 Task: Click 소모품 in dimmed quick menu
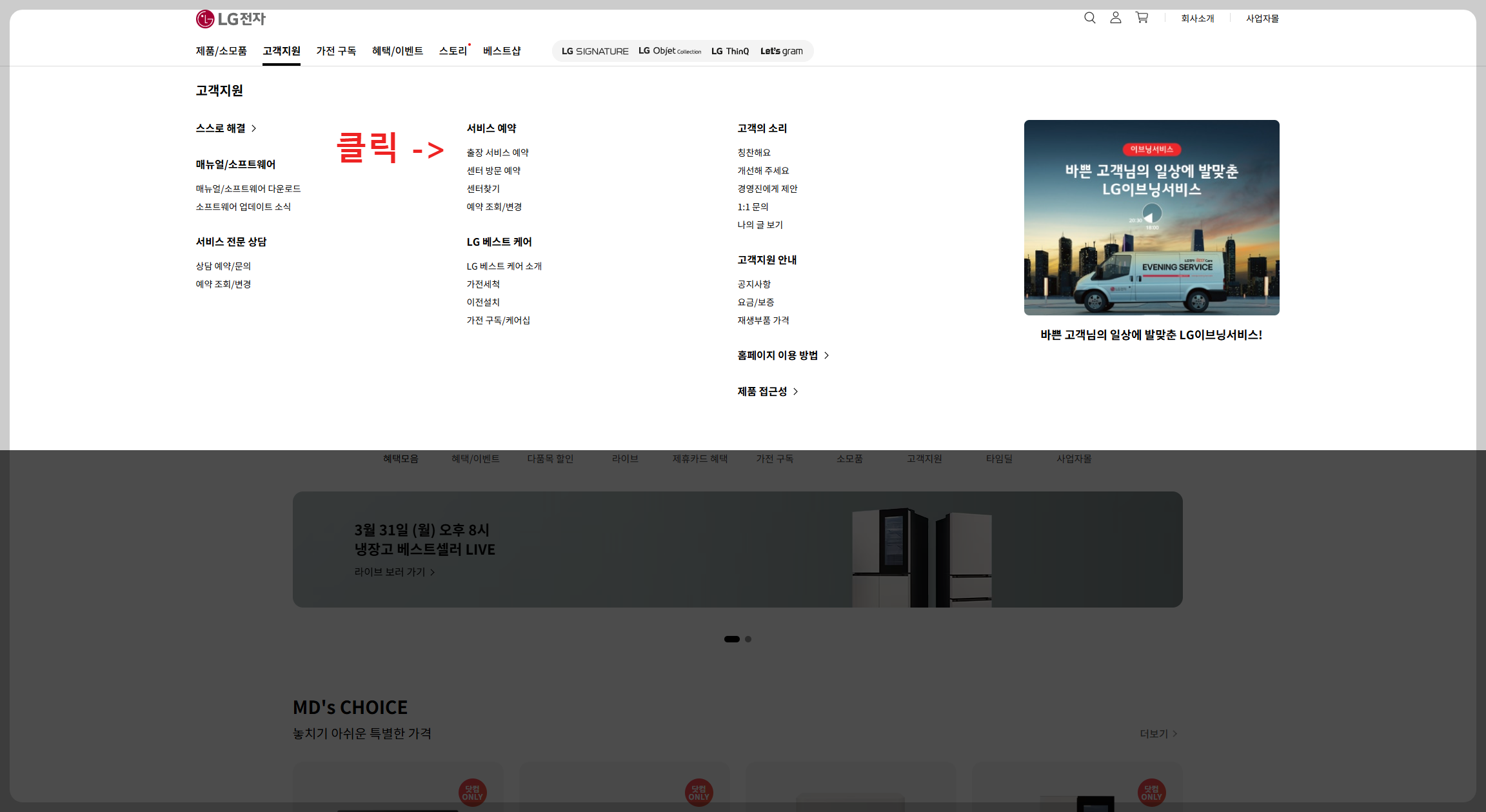point(849,459)
